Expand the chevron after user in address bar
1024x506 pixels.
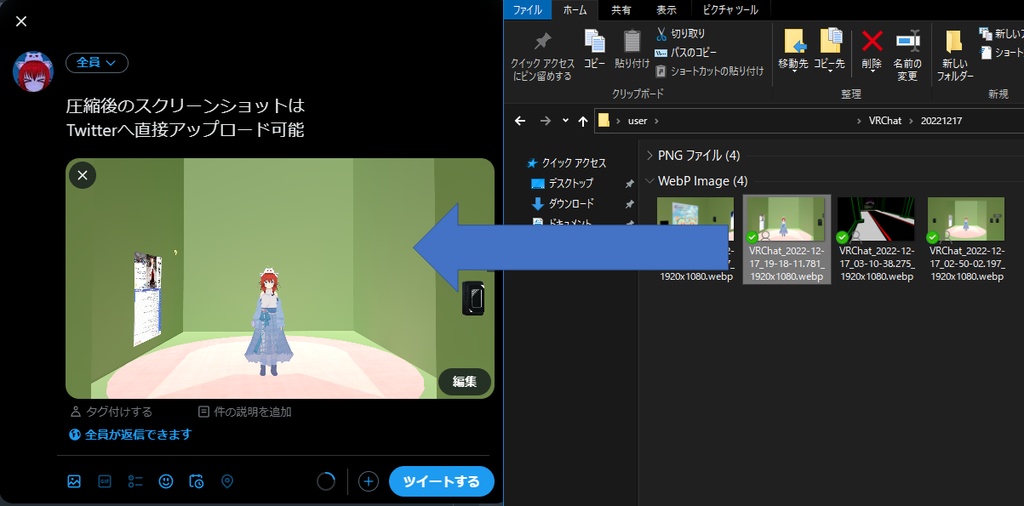pyautogui.click(x=656, y=121)
